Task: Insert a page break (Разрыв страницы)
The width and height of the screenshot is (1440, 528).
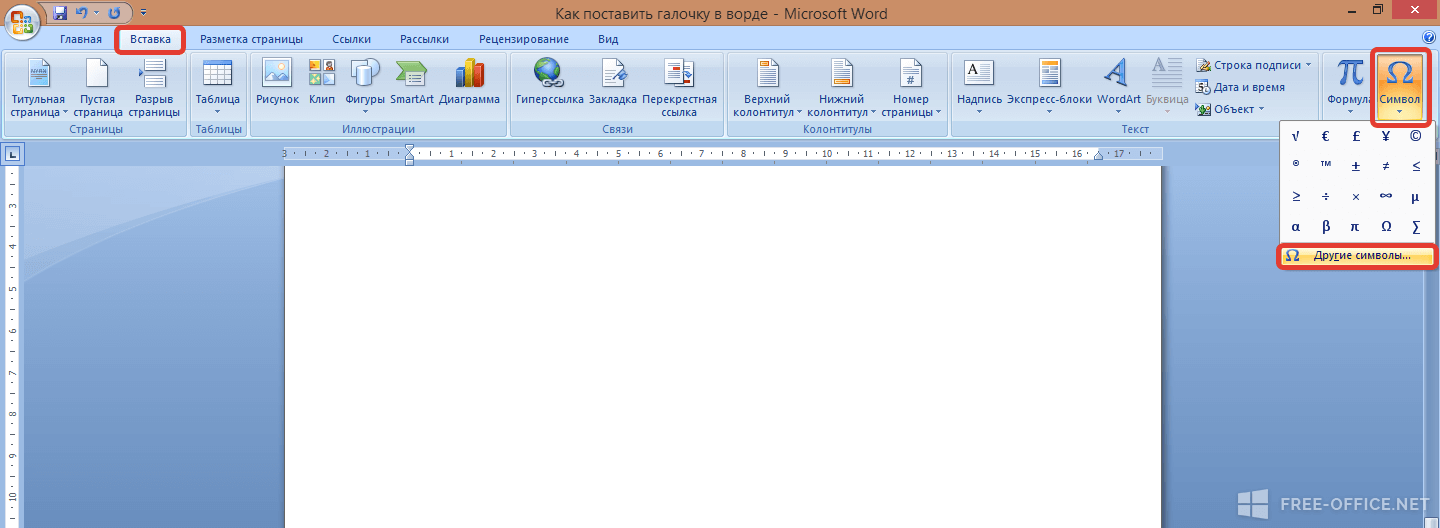Action: tap(154, 87)
